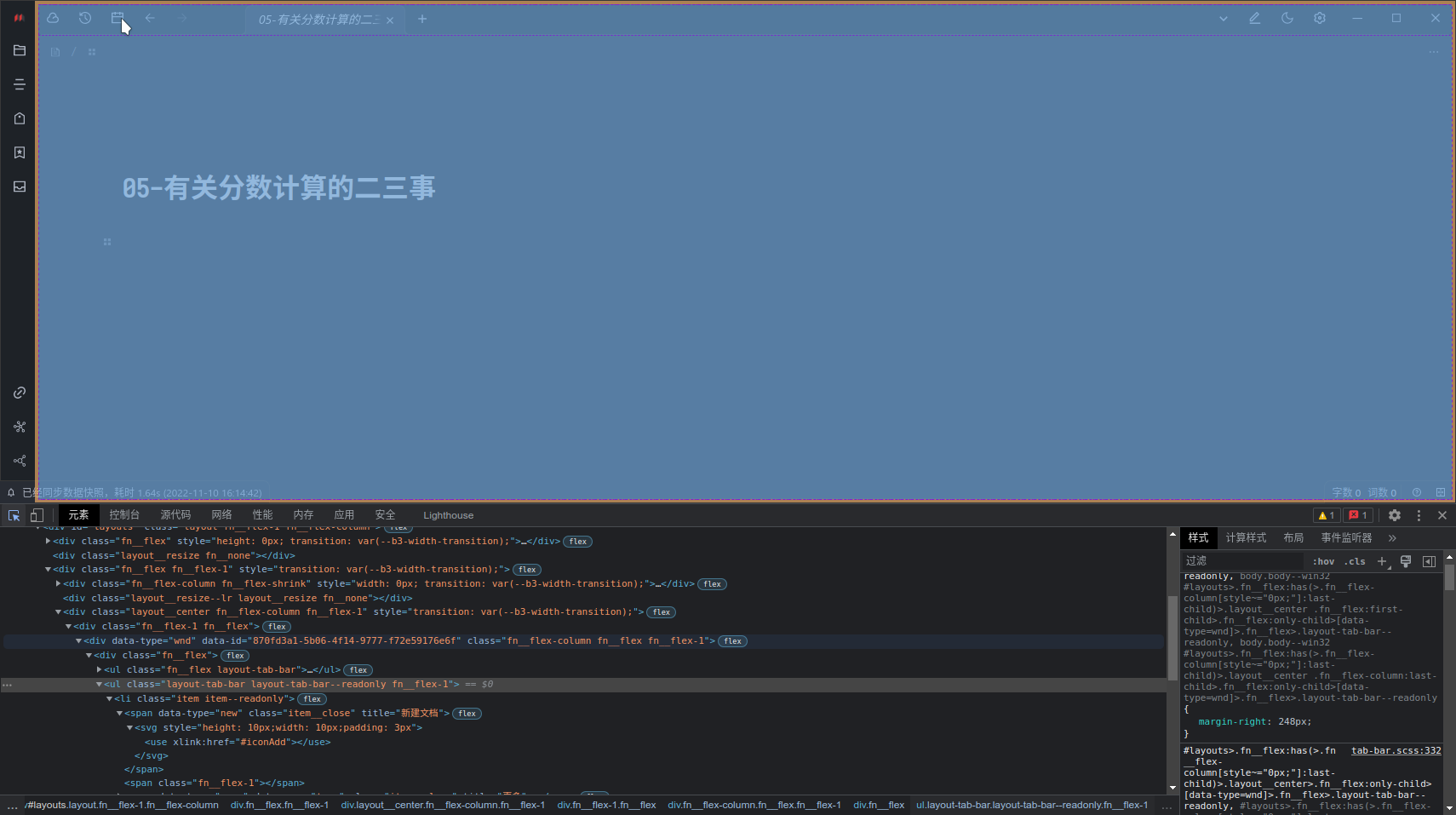Collapse the fn__flex-1 fn__flex div node
Viewport: 1456px width, 815px height.
click(68, 626)
